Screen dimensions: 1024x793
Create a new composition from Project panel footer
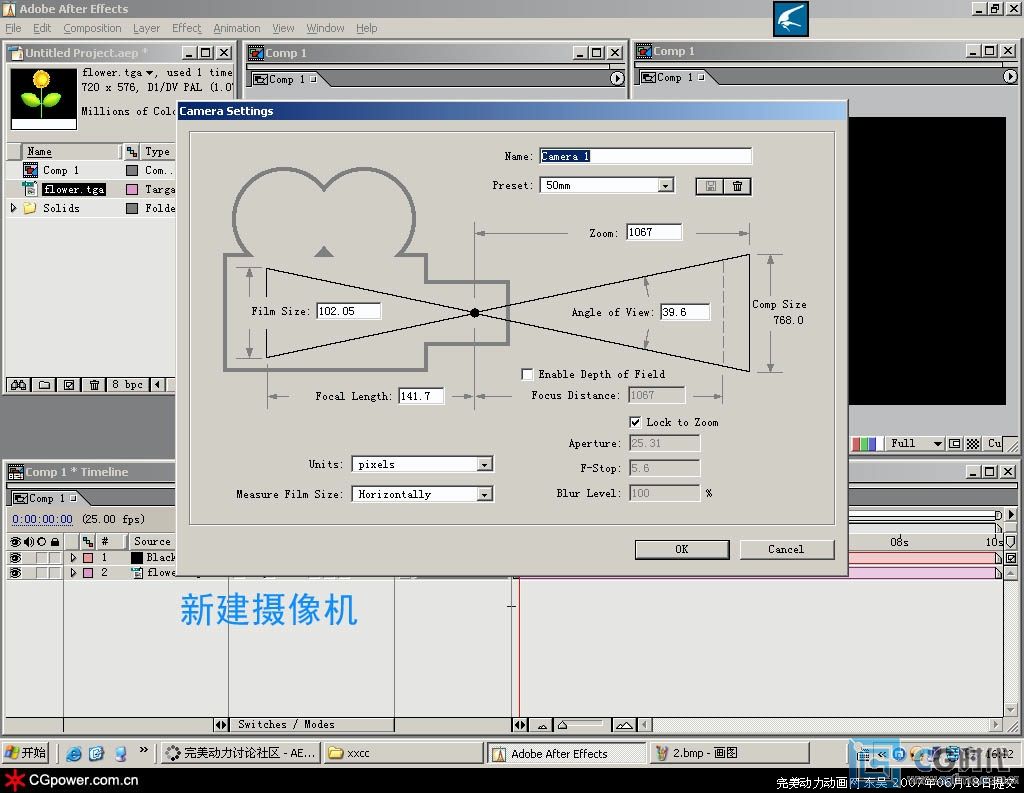69,385
